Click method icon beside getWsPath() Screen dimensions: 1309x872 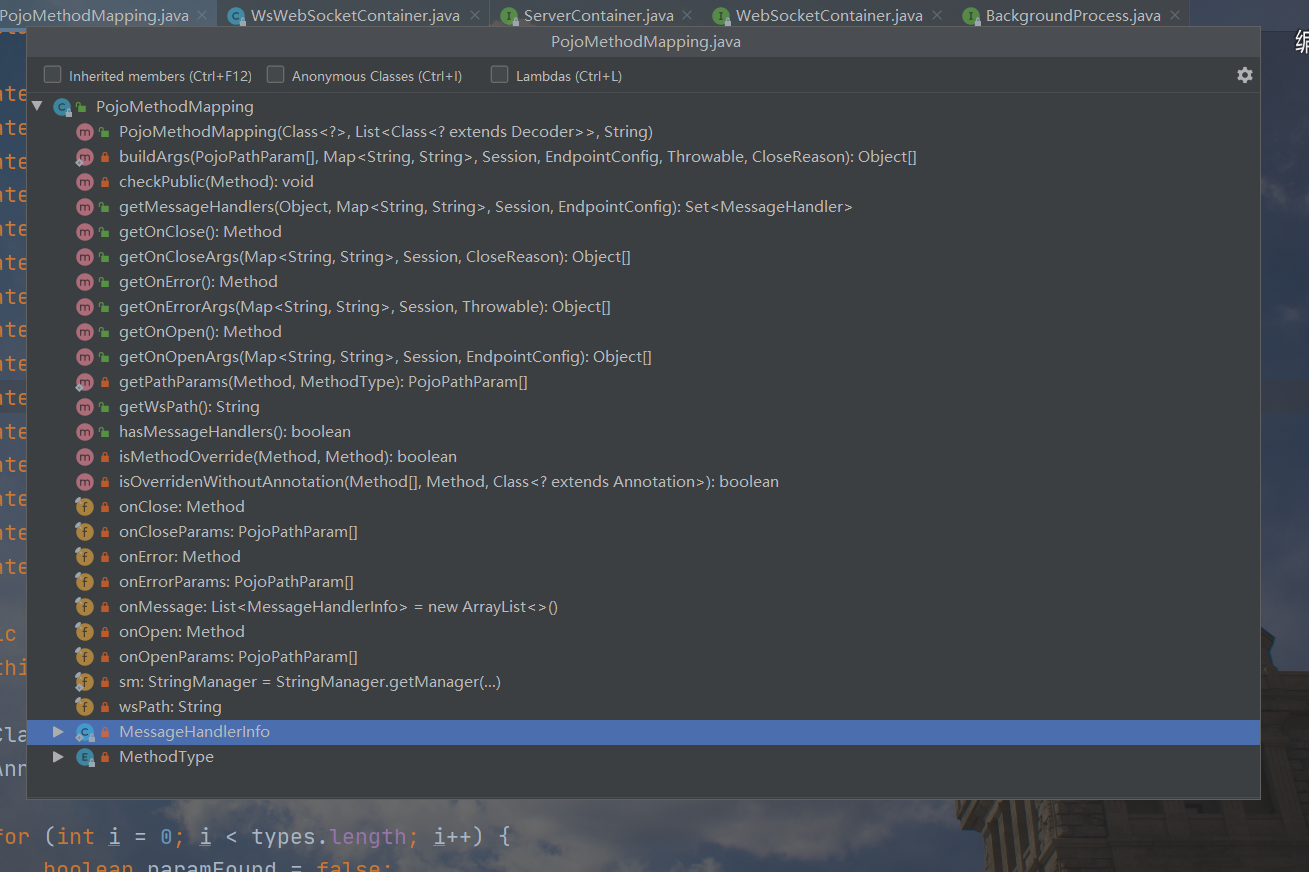pos(85,407)
